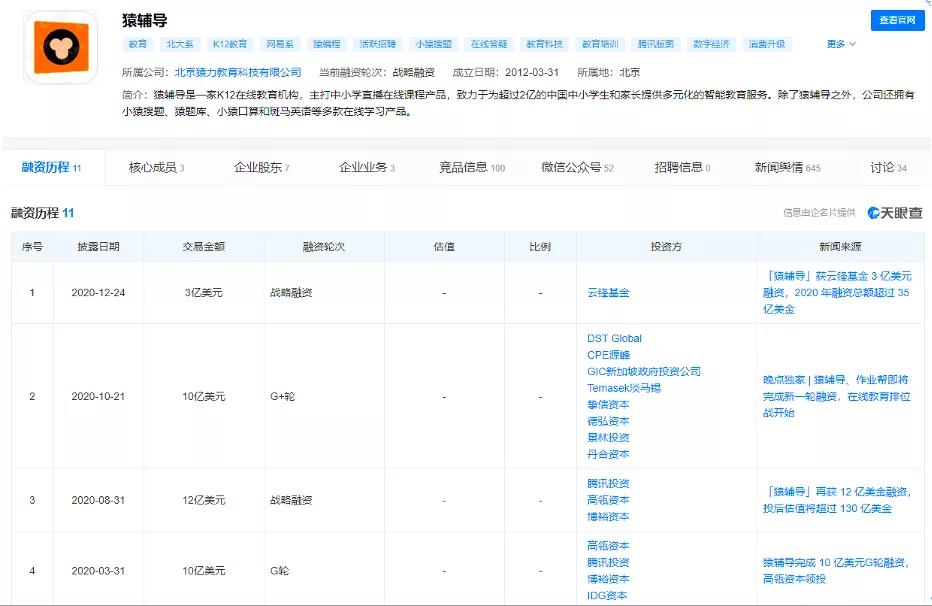Select the 猿编程 tag

click(x=327, y=44)
